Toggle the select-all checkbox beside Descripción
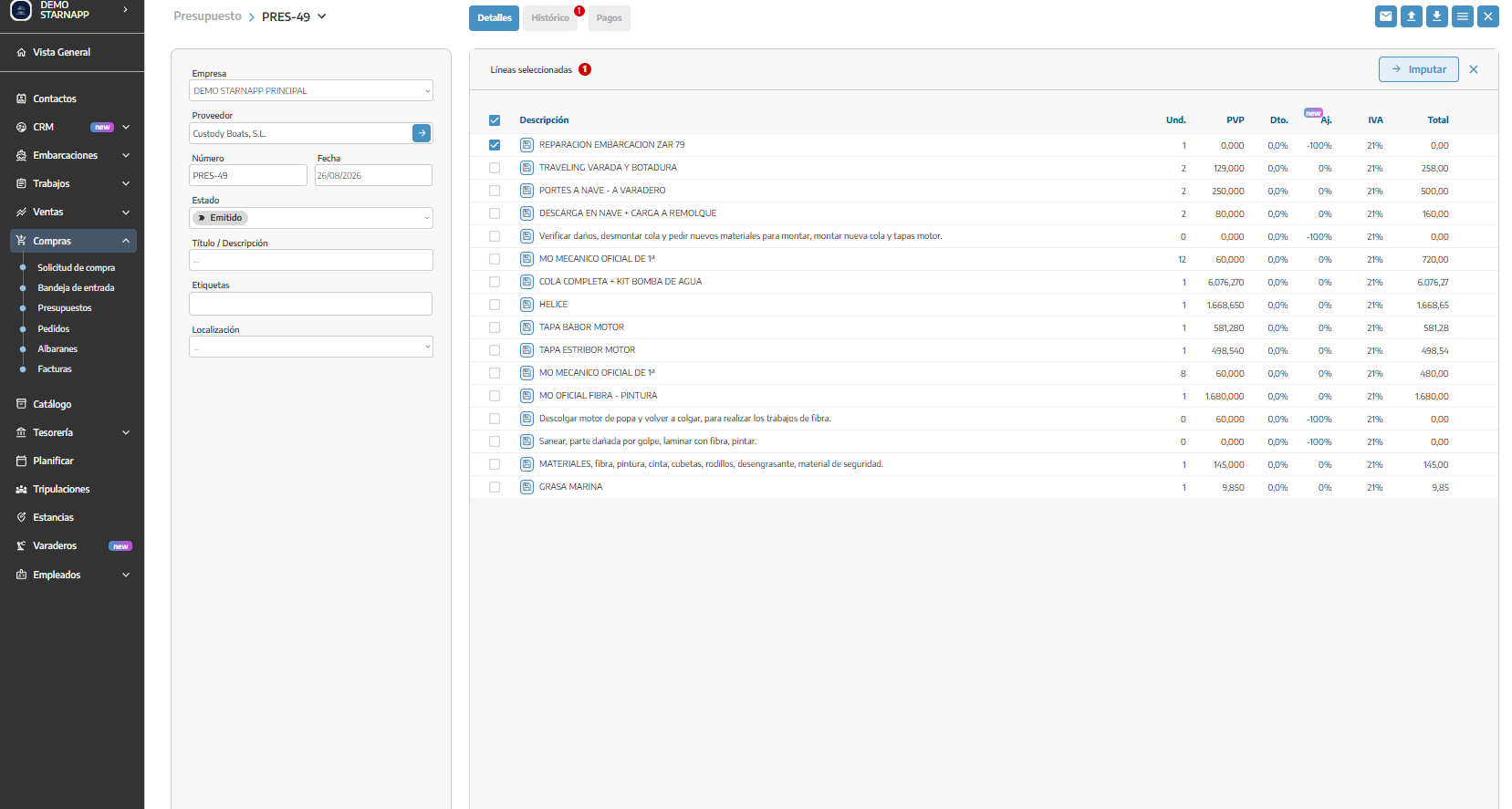This screenshot has height=809, width=1512. (x=495, y=120)
